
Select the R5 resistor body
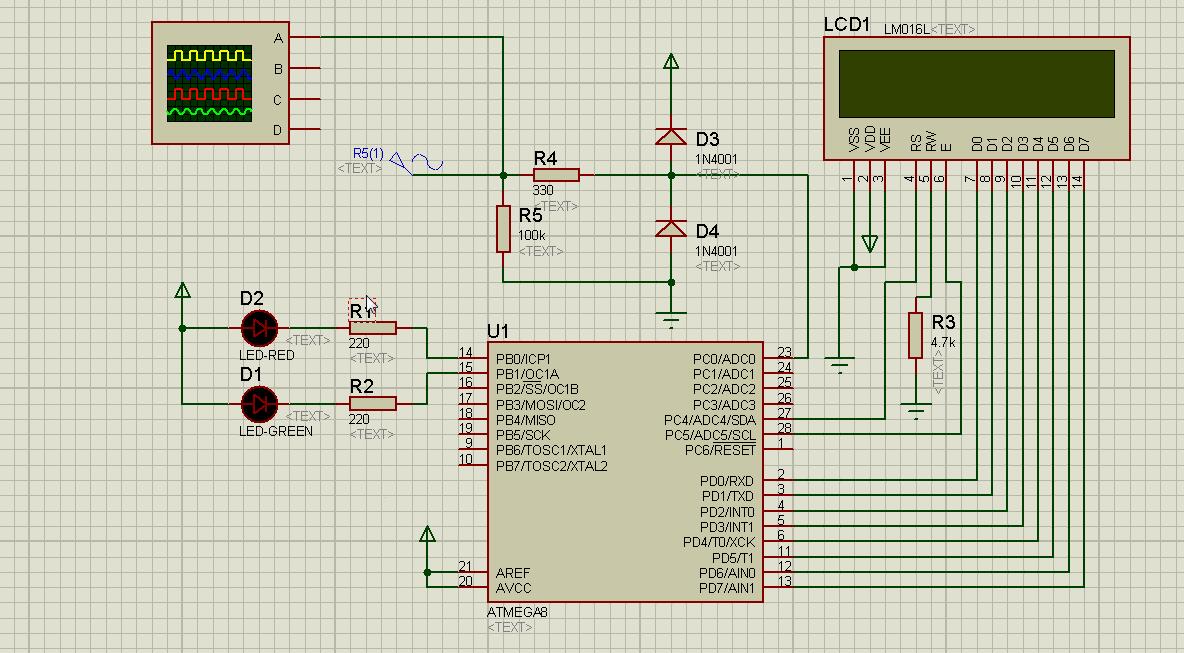point(504,228)
